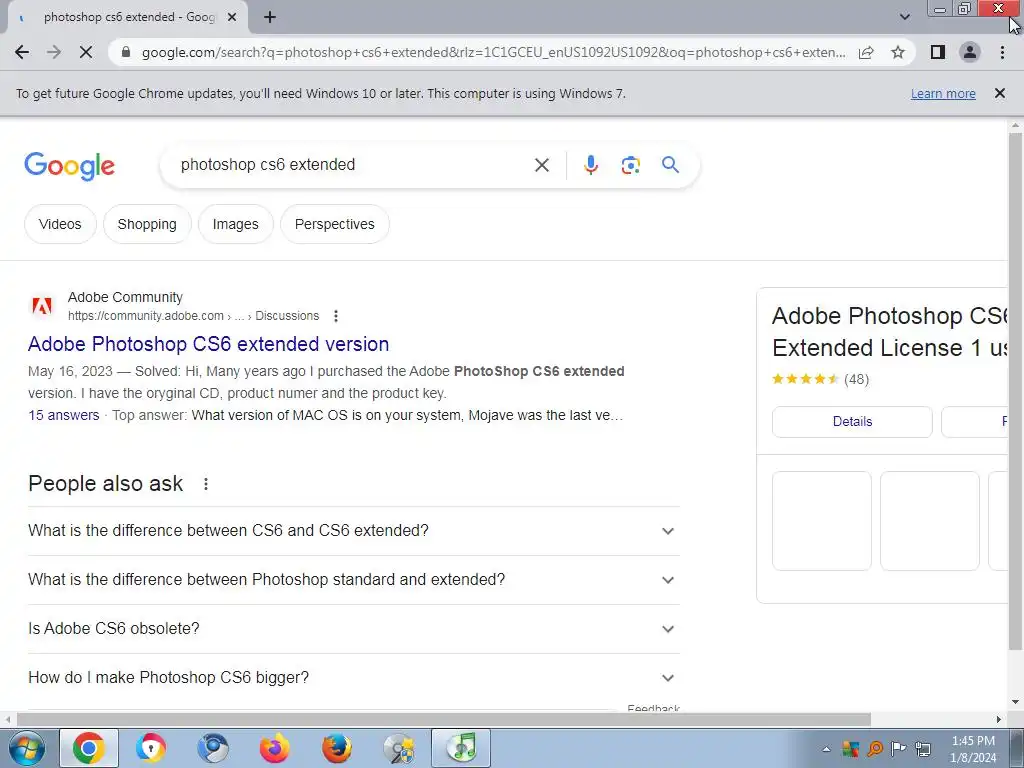Bookmark this page with the star icon
Viewport: 1024px width, 768px height.
tap(898, 52)
